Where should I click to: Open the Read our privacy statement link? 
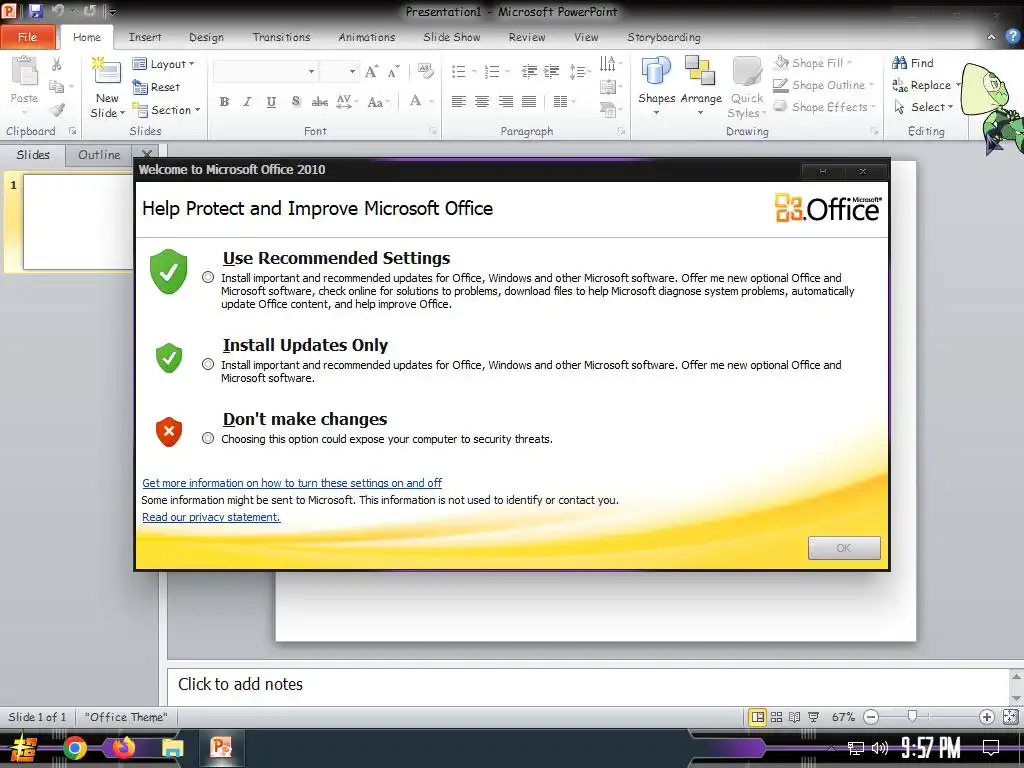coord(211,517)
